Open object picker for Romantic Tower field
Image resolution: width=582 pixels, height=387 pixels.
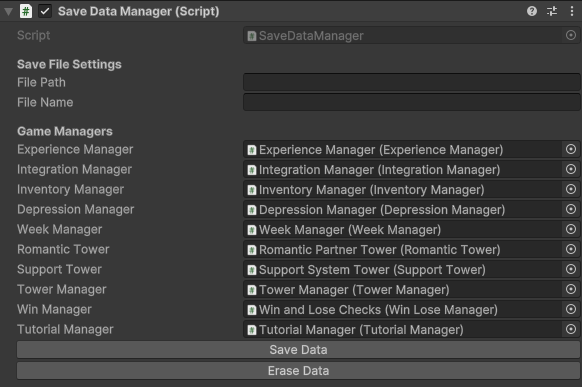(571, 249)
